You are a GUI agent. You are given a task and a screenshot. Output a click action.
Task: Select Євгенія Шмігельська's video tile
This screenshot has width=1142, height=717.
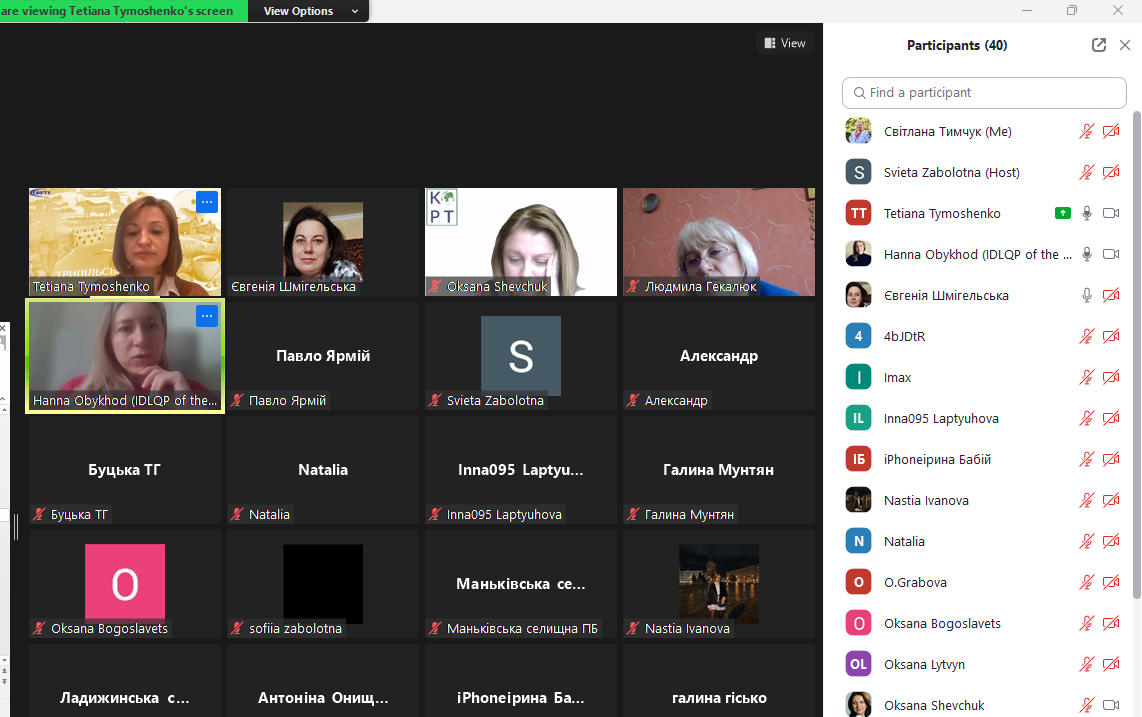tap(323, 242)
